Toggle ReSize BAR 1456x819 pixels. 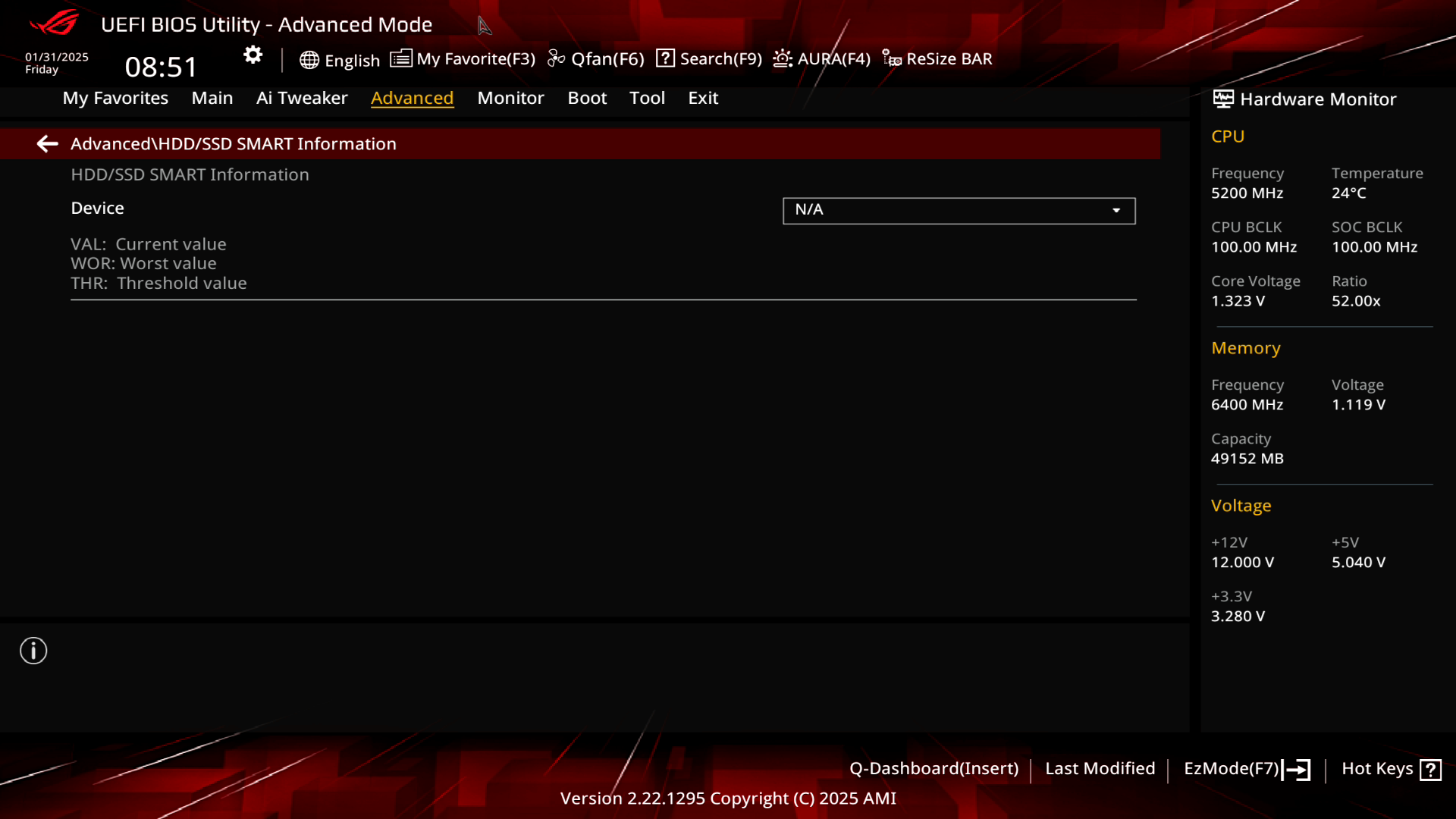pyautogui.click(x=949, y=59)
